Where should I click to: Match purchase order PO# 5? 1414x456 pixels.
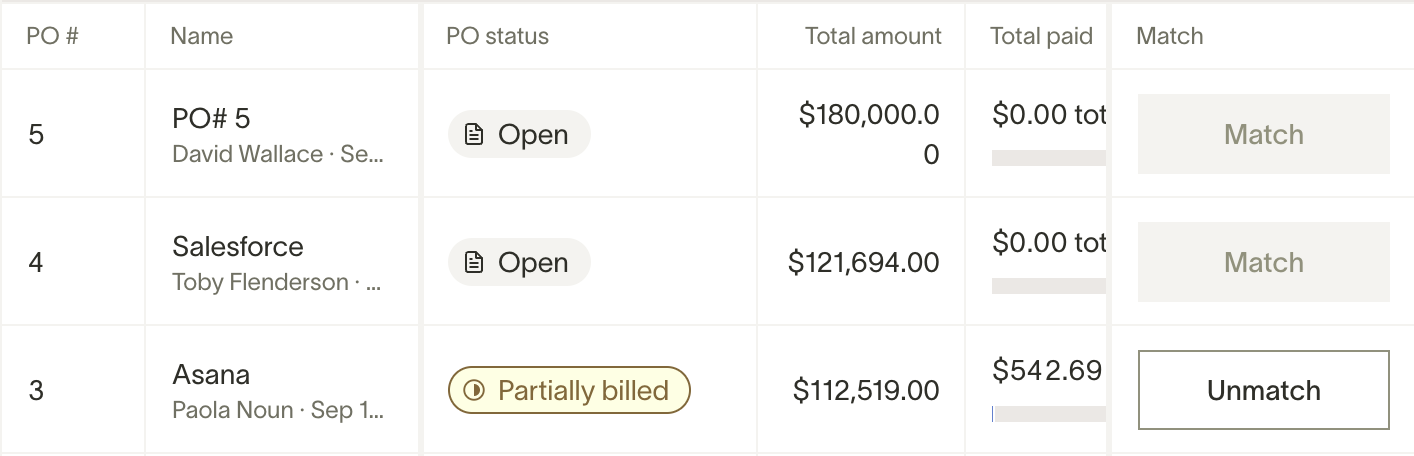[1264, 134]
